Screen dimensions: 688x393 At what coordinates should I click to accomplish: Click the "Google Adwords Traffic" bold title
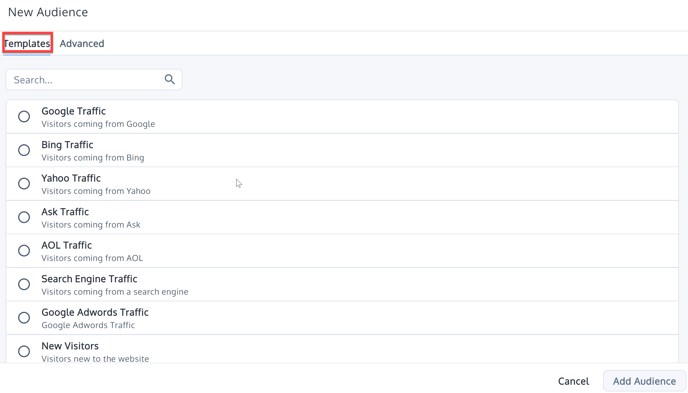[x=95, y=312]
